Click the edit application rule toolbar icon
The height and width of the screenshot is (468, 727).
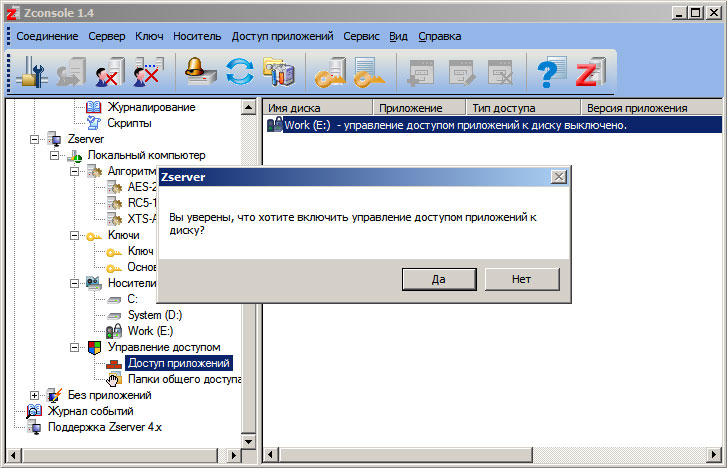pyautogui.click(x=461, y=73)
